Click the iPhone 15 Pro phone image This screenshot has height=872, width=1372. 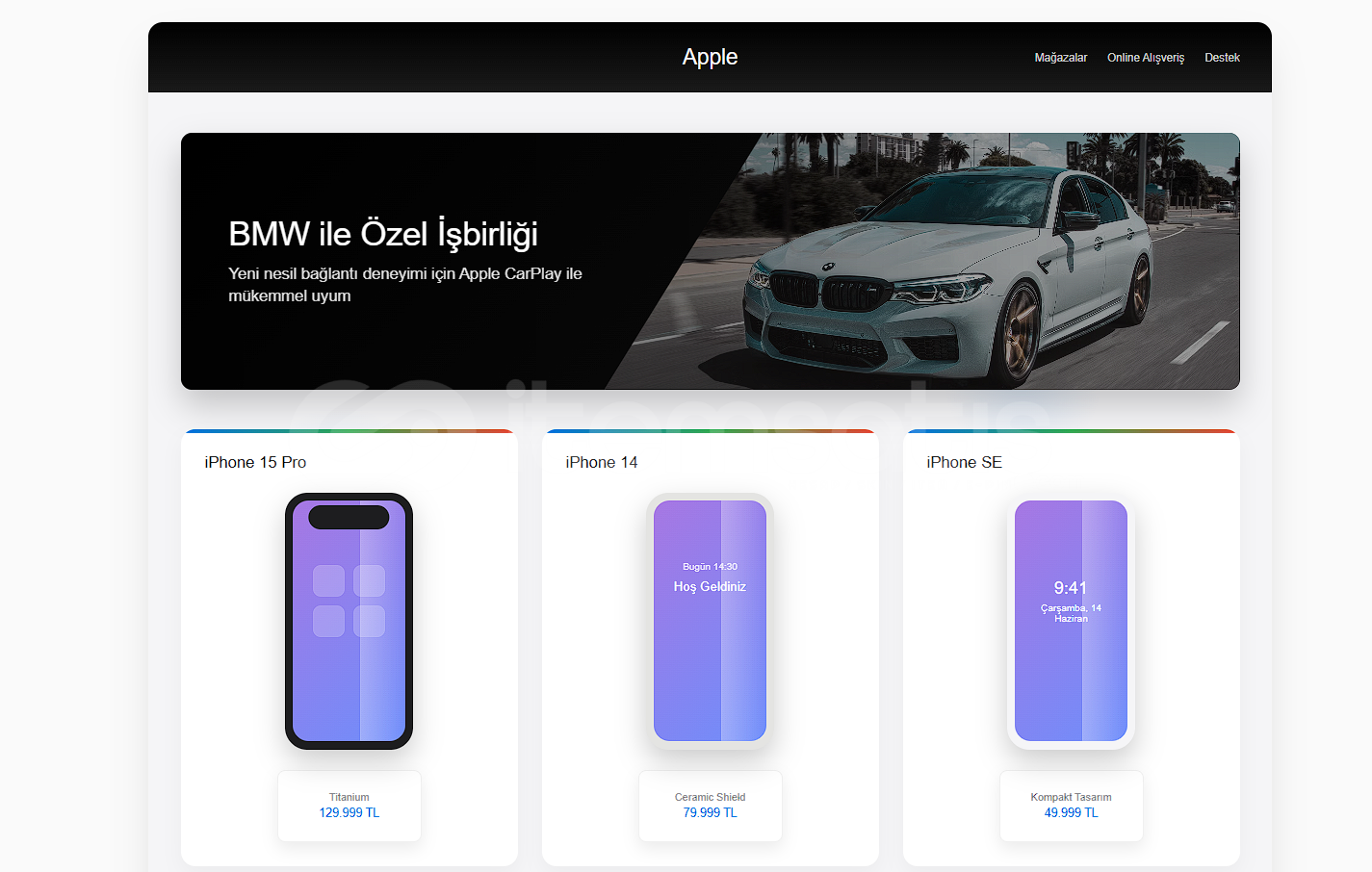tap(349, 621)
